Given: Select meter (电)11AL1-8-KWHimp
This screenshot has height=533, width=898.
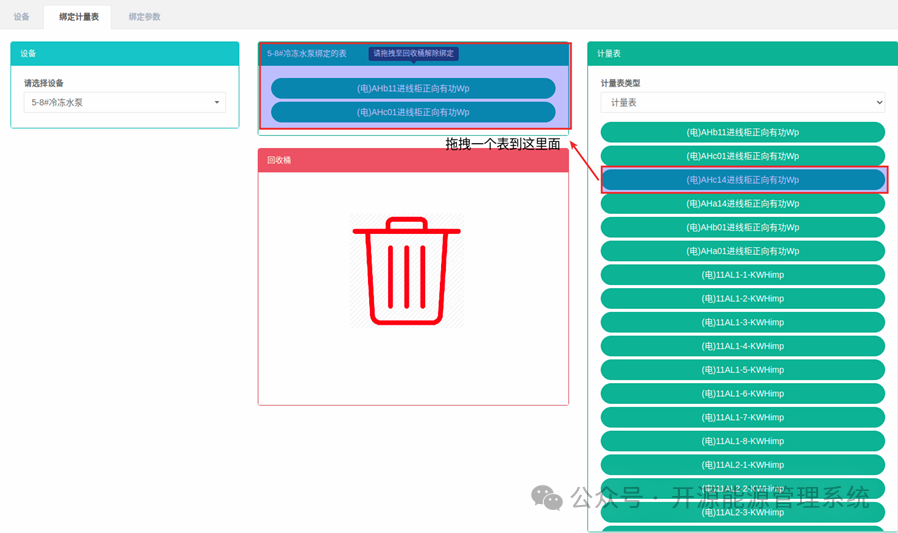Looking at the screenshot, I should (743, 441).
